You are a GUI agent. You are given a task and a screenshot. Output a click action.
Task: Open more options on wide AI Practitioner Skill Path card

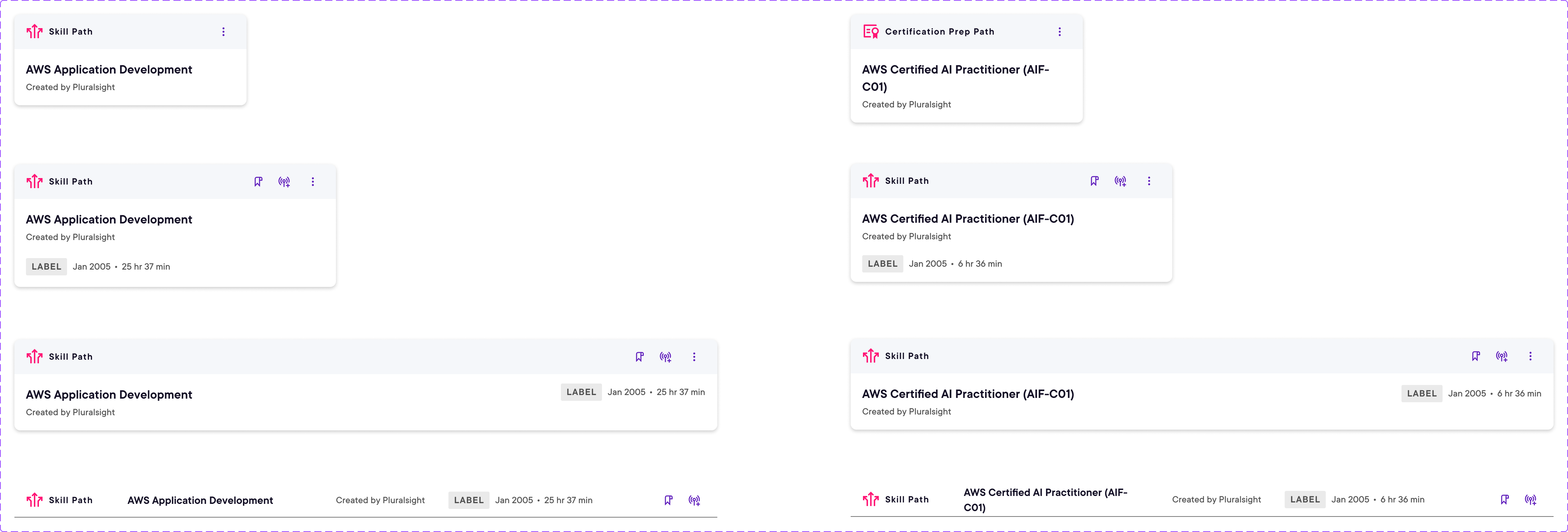click(x=1530, y=356)
